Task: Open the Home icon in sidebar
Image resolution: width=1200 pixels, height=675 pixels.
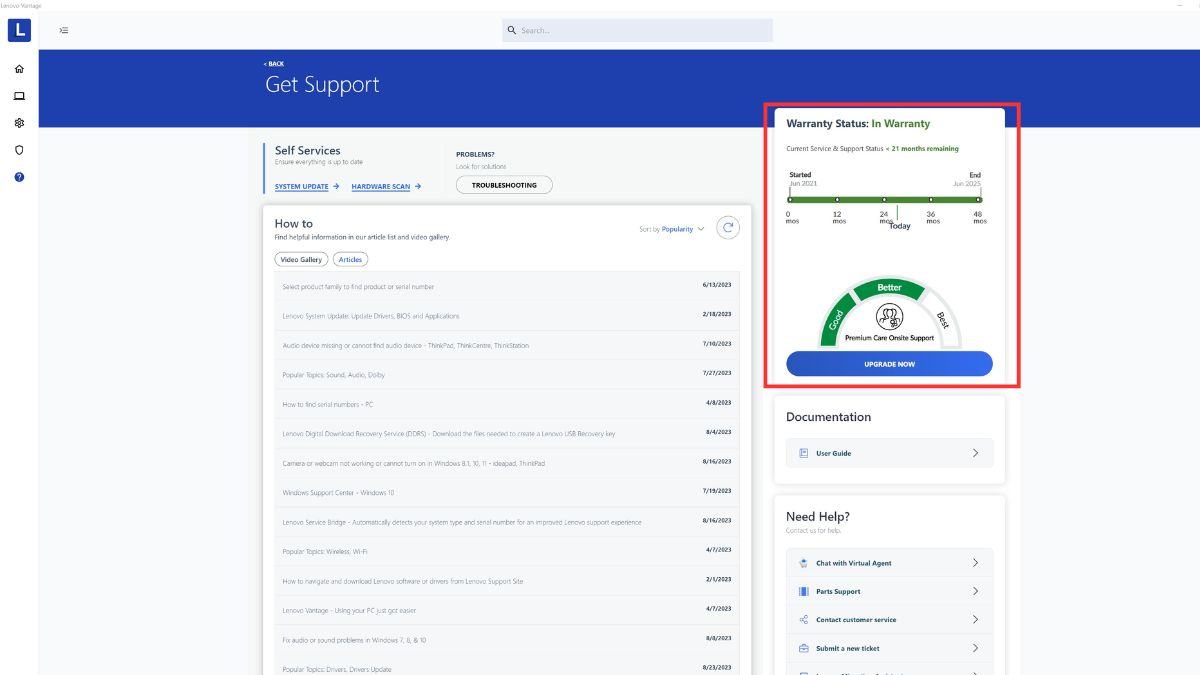Action: (x=19, y=69)
